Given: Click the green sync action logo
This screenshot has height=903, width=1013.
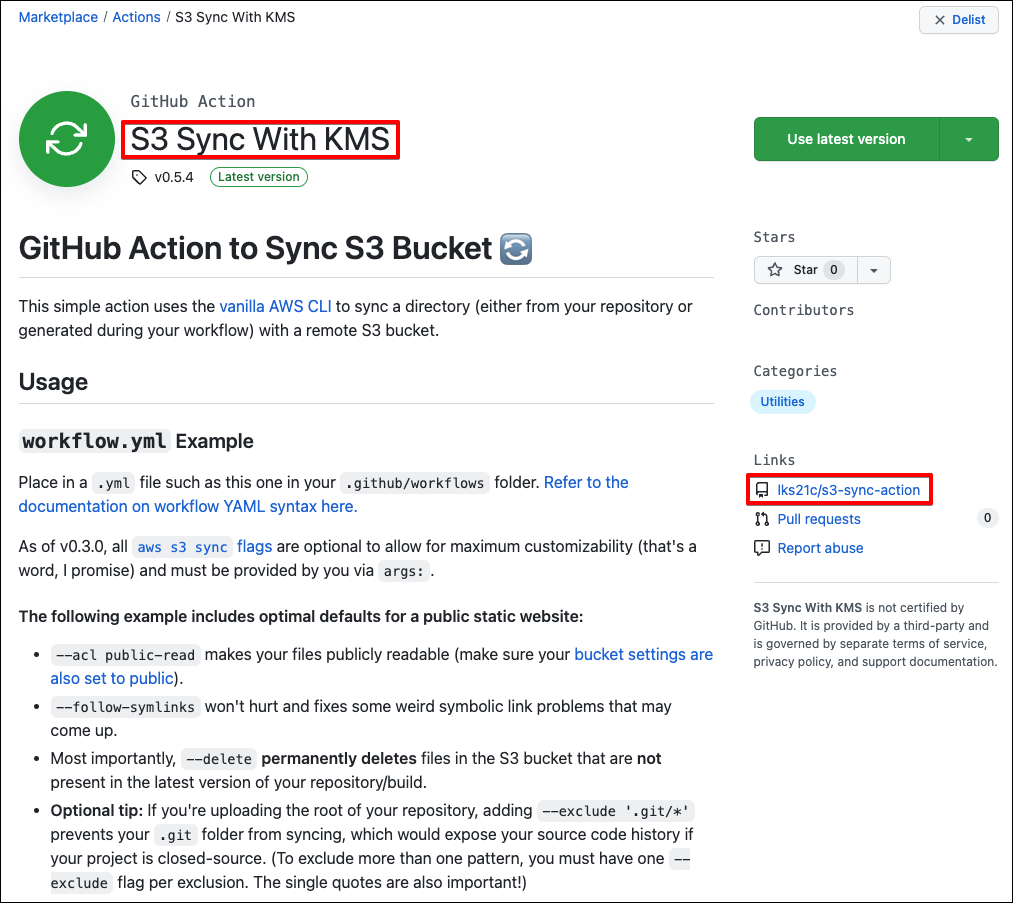Looking at the screenshot, I should point(67,139).
